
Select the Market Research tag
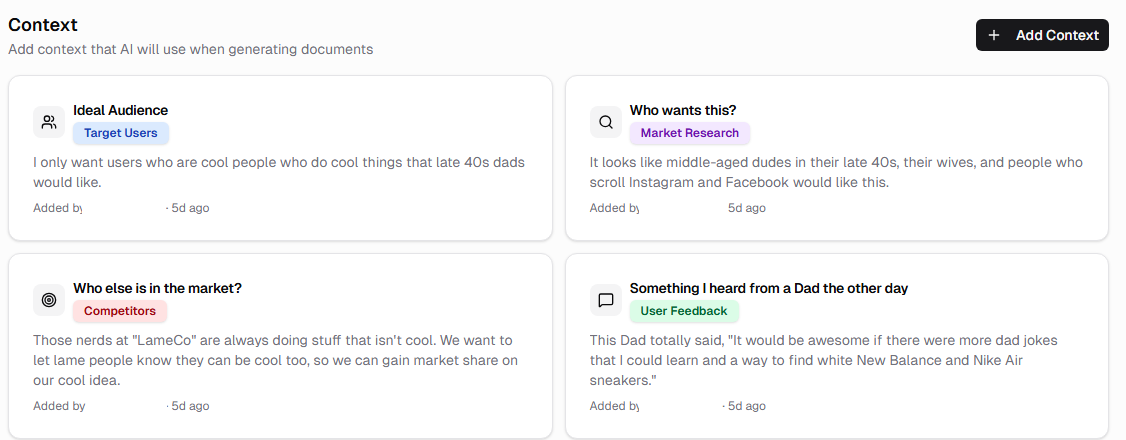(x=689, y=133)
